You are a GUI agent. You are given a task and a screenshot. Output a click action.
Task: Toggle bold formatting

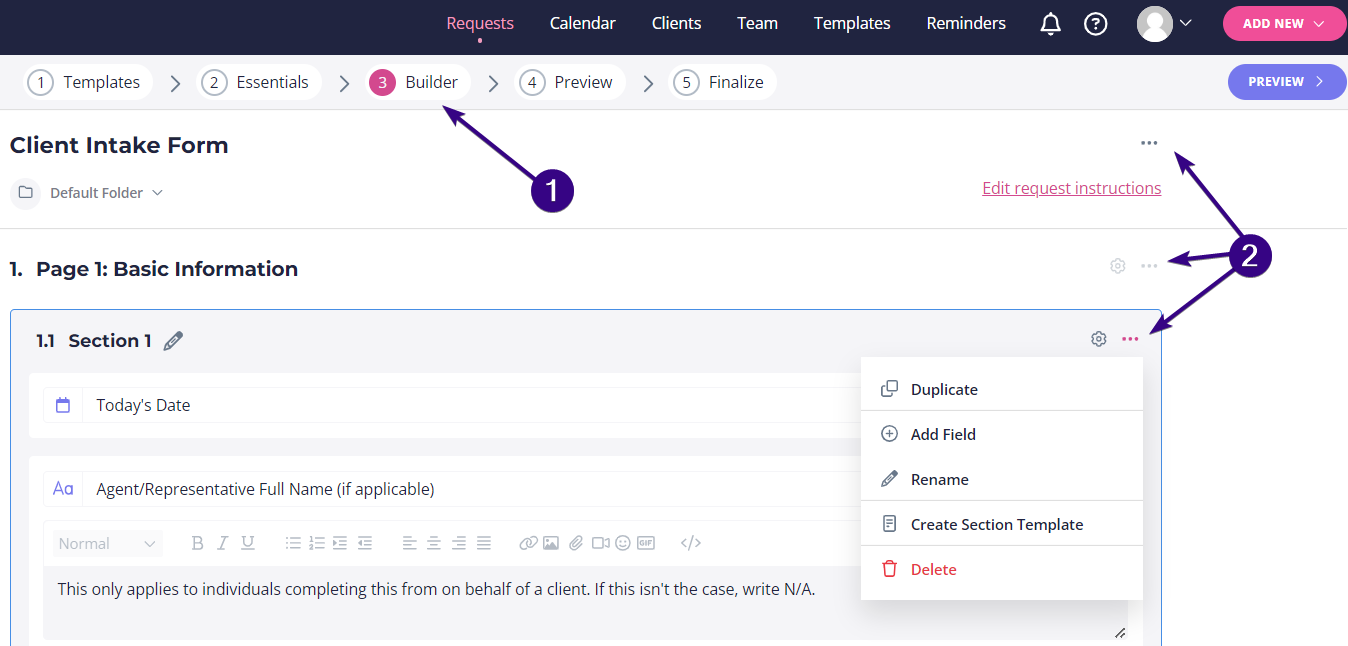(197, 543)
